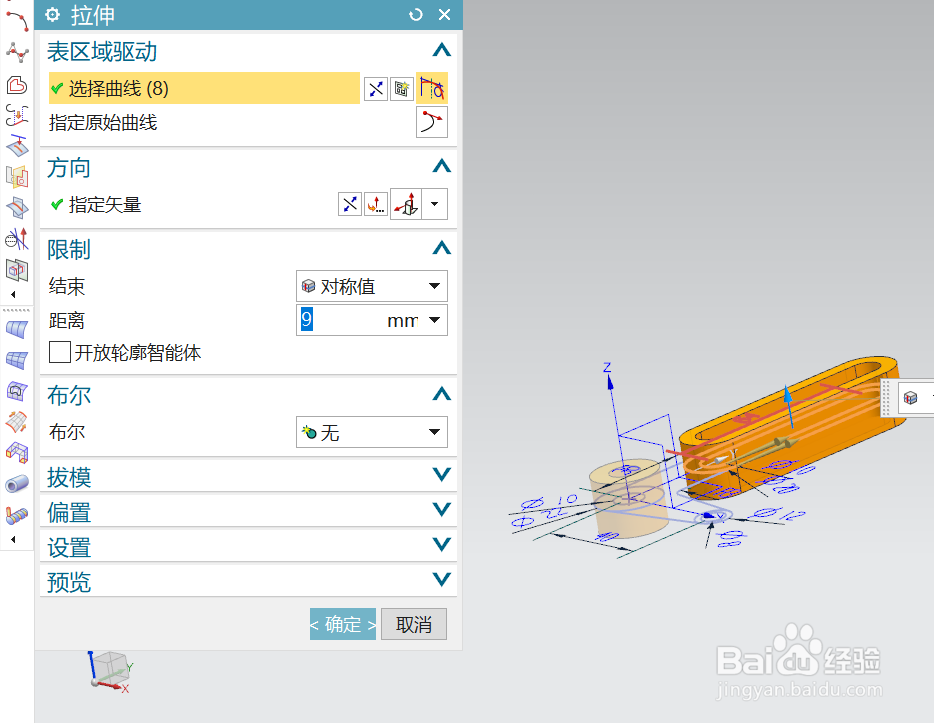Click the inferred vector icon in 方向 section
This screenshot has width=934, height=723.
pyautogui.click(x=406, y=204)
